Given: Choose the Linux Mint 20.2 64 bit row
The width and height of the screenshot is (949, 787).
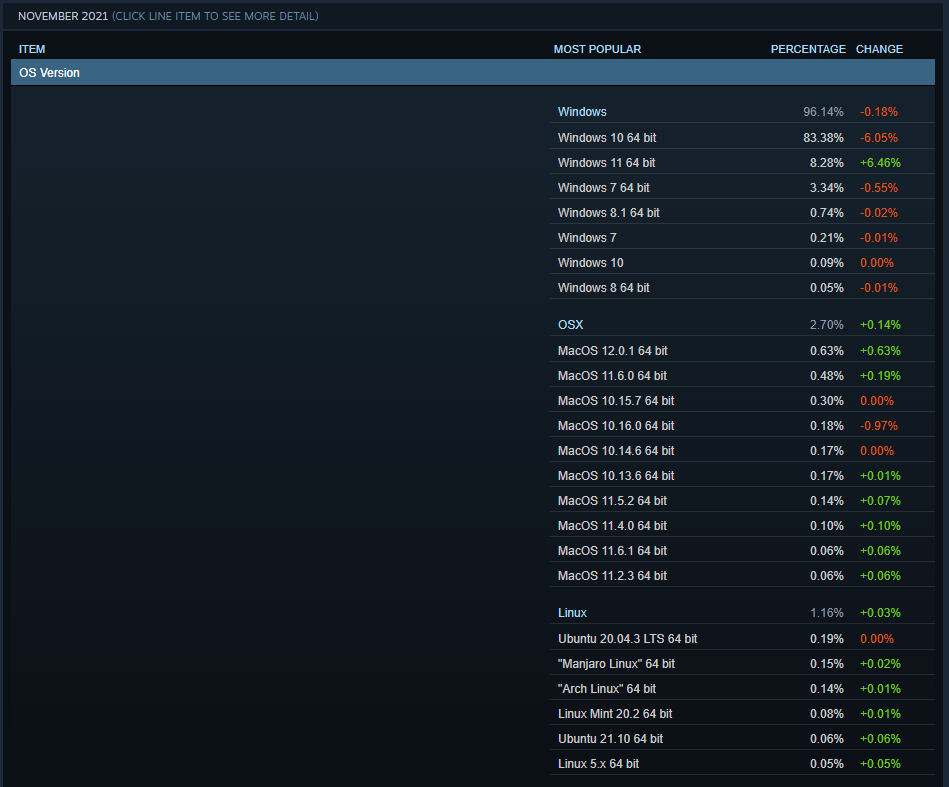Looking at the screenshot, I should 742,714.
